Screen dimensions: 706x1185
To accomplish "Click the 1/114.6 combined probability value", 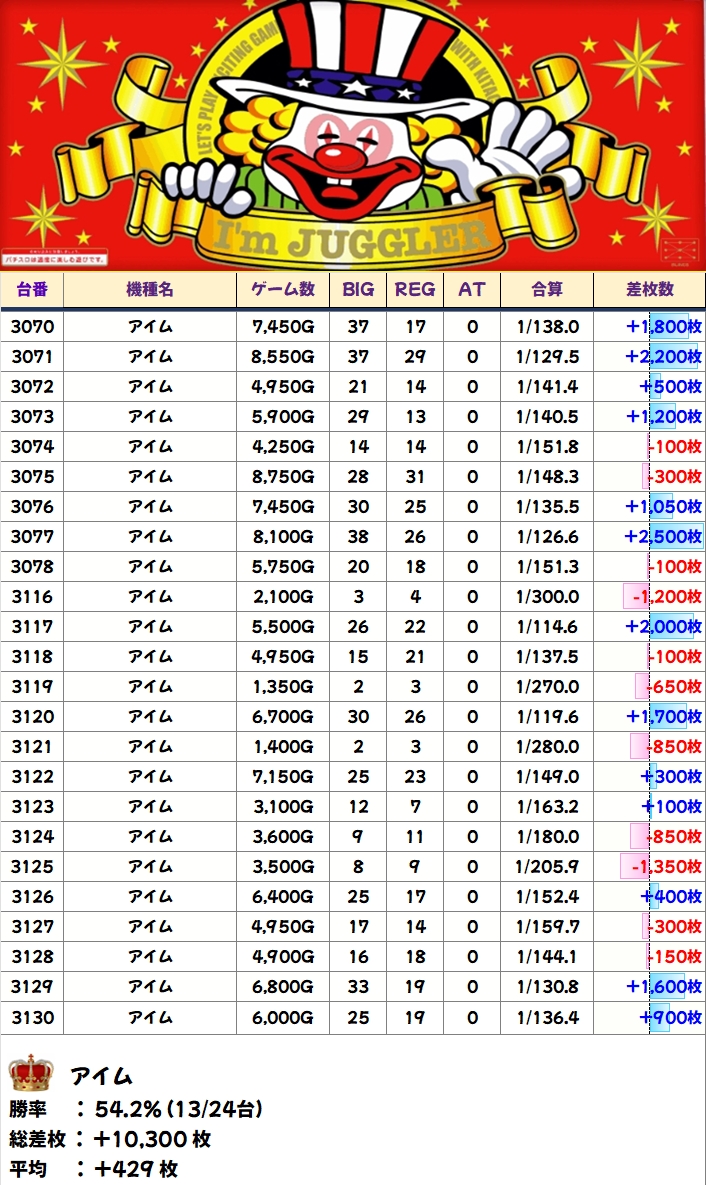I will click(548, 627).
